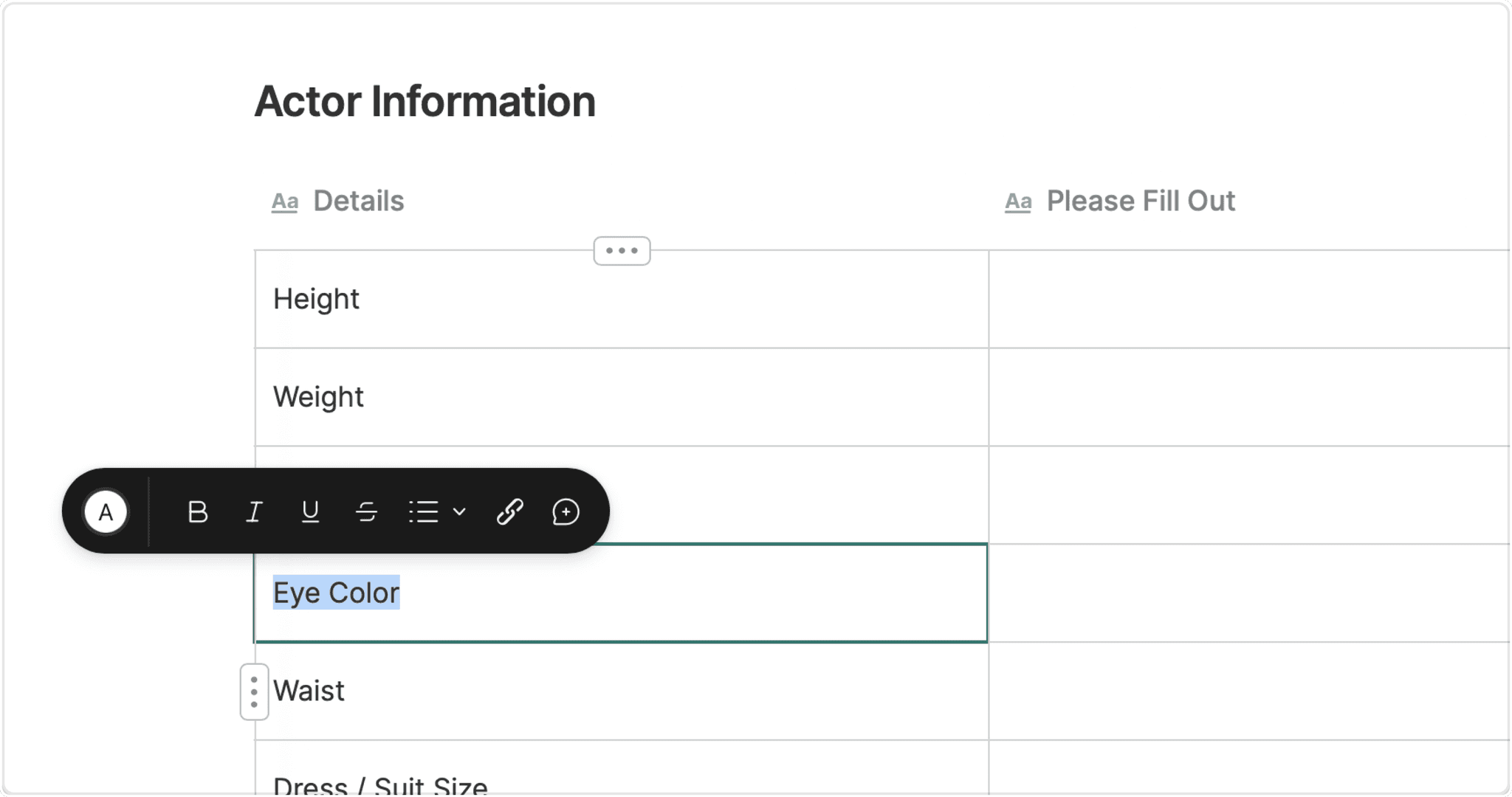Open the list type dropdown arrow
This screenshot has width=1512, height=797.
[461, 511]
